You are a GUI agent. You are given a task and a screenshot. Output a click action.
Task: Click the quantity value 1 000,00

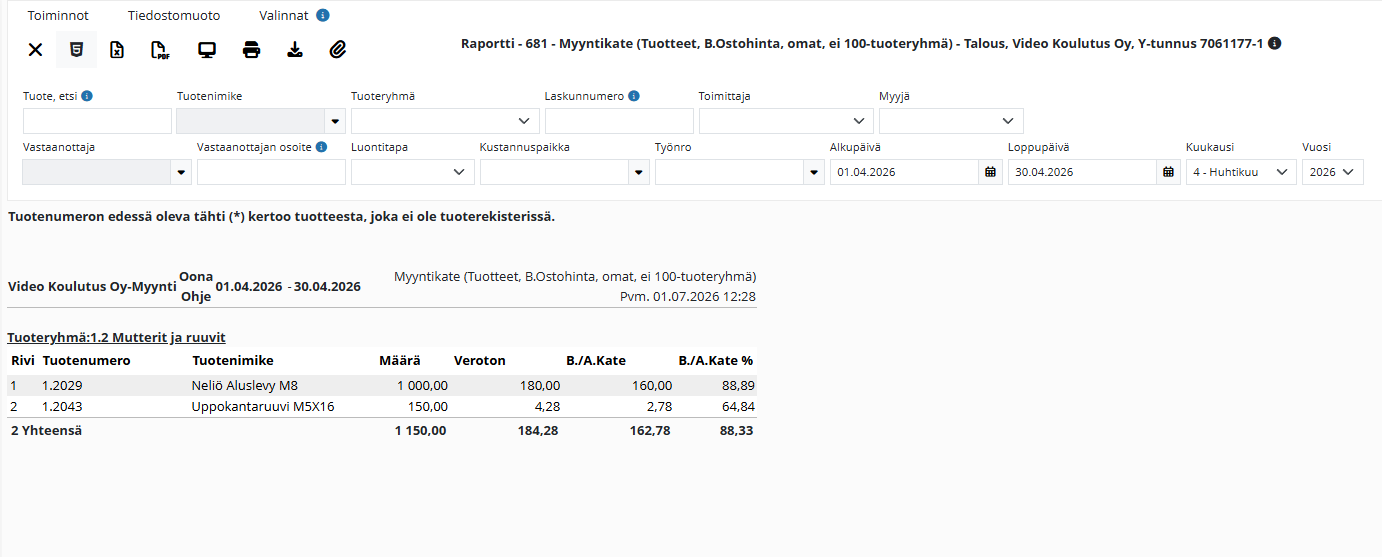[x=422, y=385]
